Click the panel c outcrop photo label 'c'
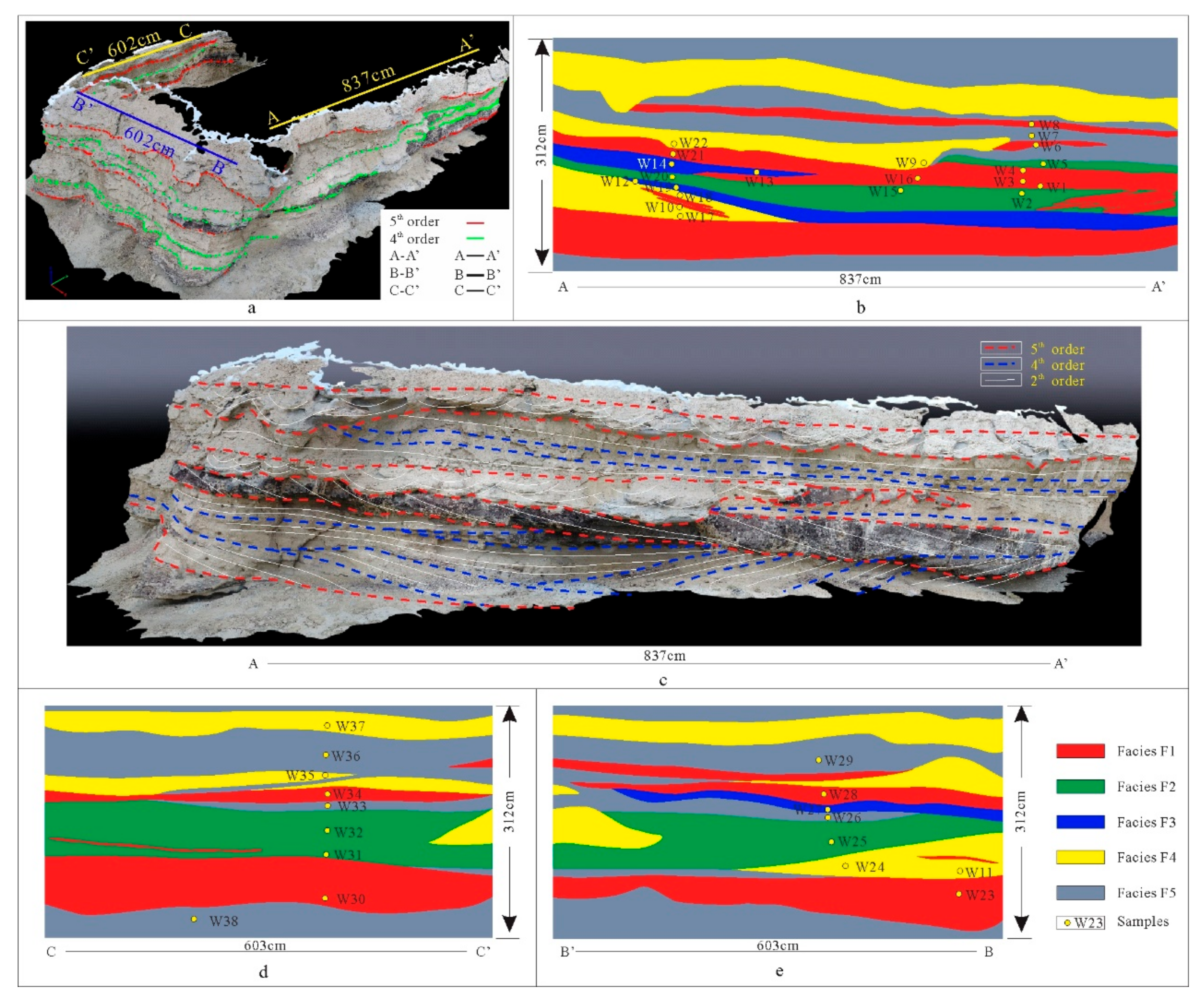 click(x=663, y=681)
